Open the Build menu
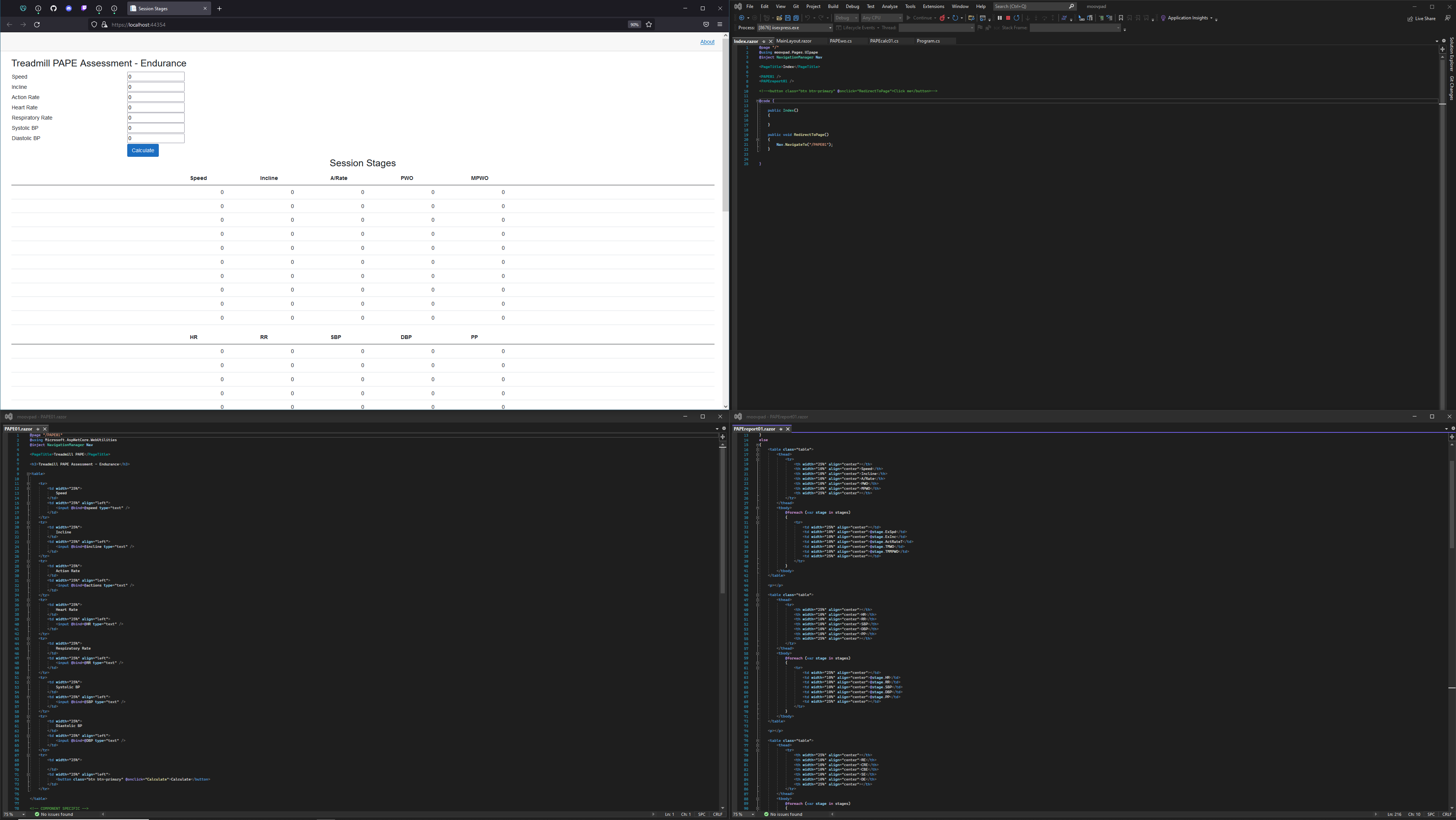The width and height of the screenshot is (1456, 820). click(x=833, y=6)
